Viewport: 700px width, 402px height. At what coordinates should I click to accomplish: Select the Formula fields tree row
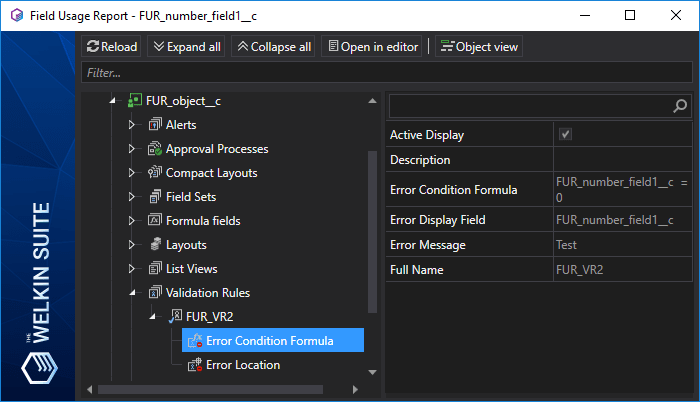pyautogui.click(x=203, y=221)
